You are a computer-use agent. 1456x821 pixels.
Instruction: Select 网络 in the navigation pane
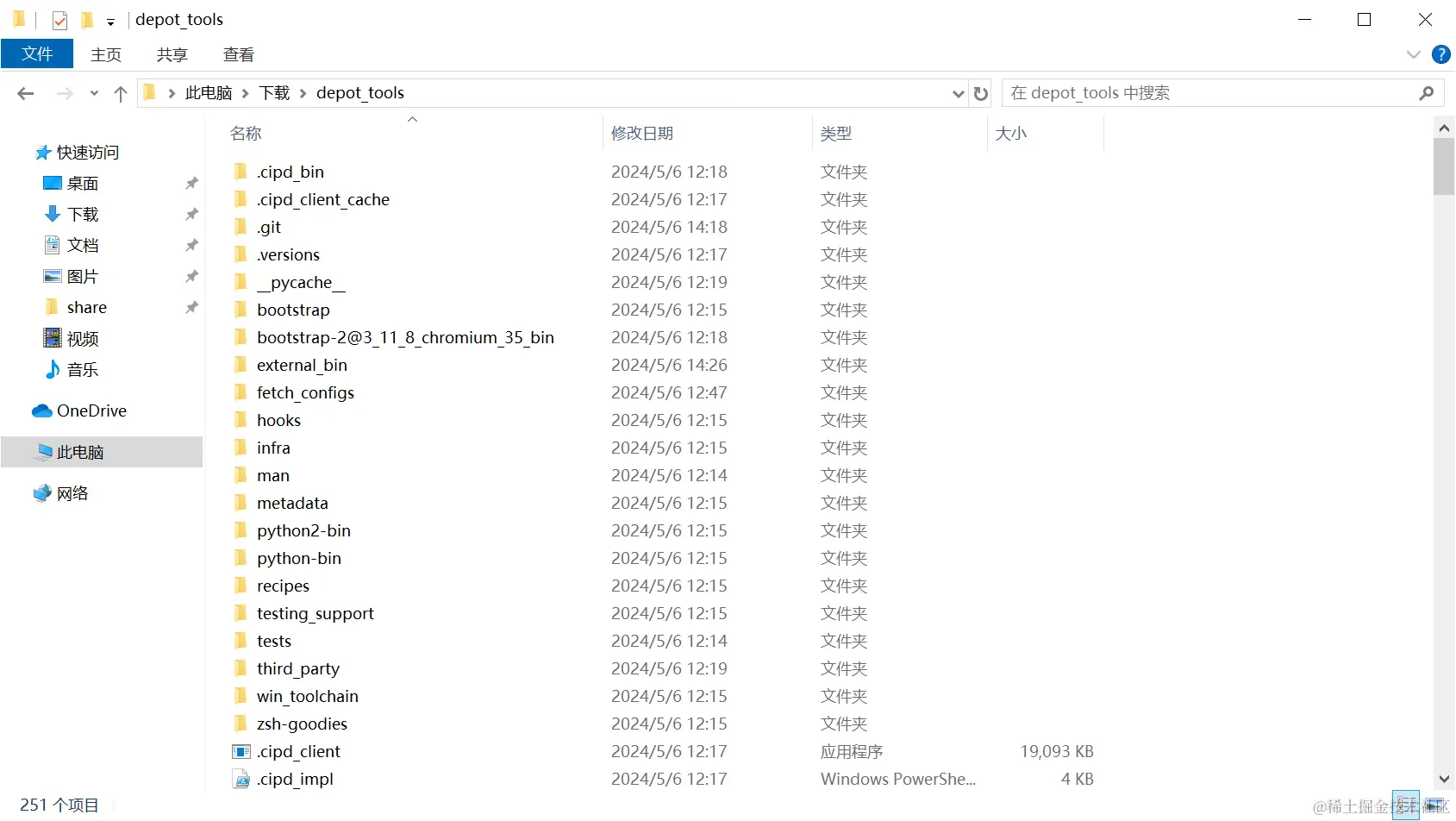[72, 494]
